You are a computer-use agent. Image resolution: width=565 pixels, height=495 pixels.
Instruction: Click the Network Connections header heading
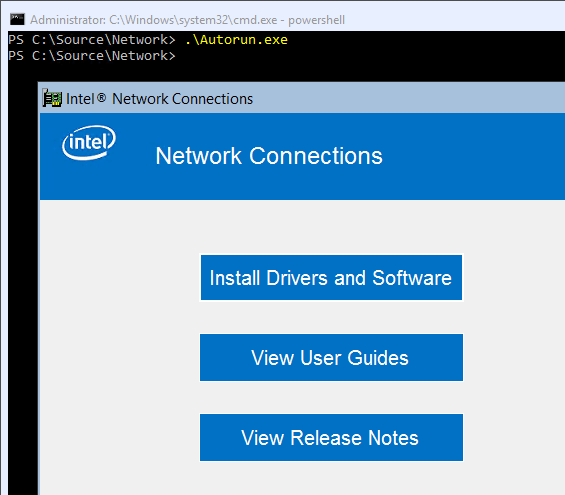coord(269,156)
